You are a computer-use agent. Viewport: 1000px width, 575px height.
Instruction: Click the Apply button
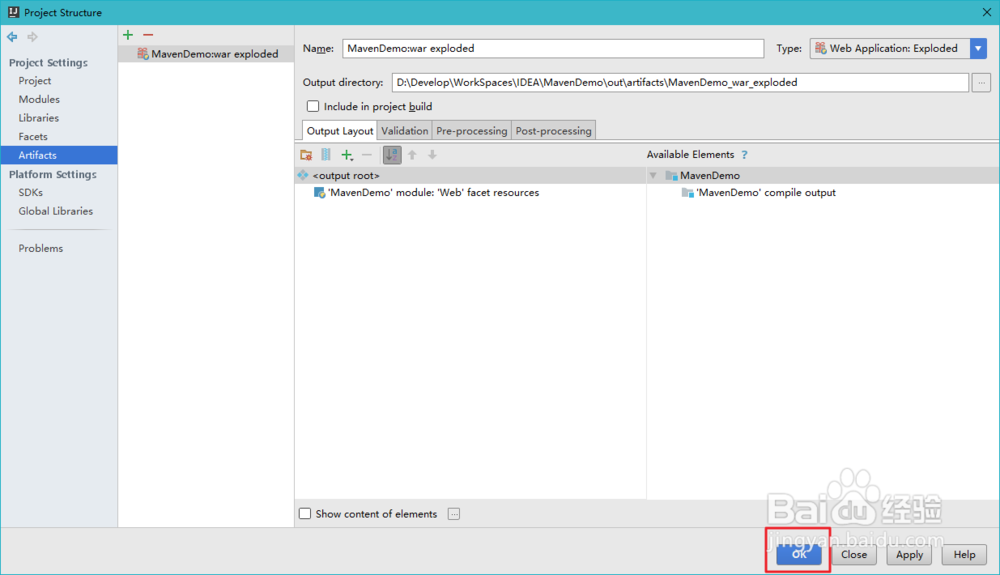click(909, 555)
